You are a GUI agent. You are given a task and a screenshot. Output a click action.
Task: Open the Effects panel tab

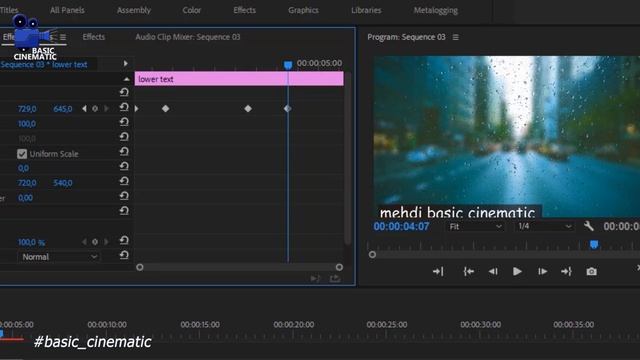(93, 37)
